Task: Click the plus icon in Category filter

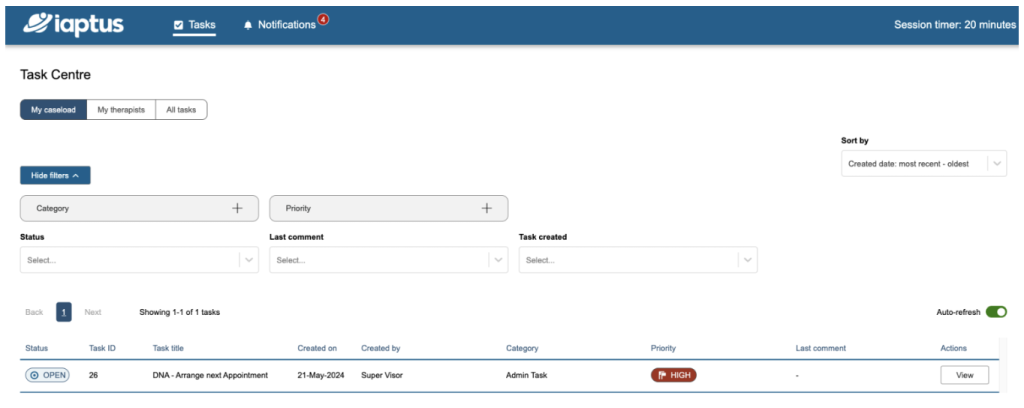Action: [x=237, y=208]
